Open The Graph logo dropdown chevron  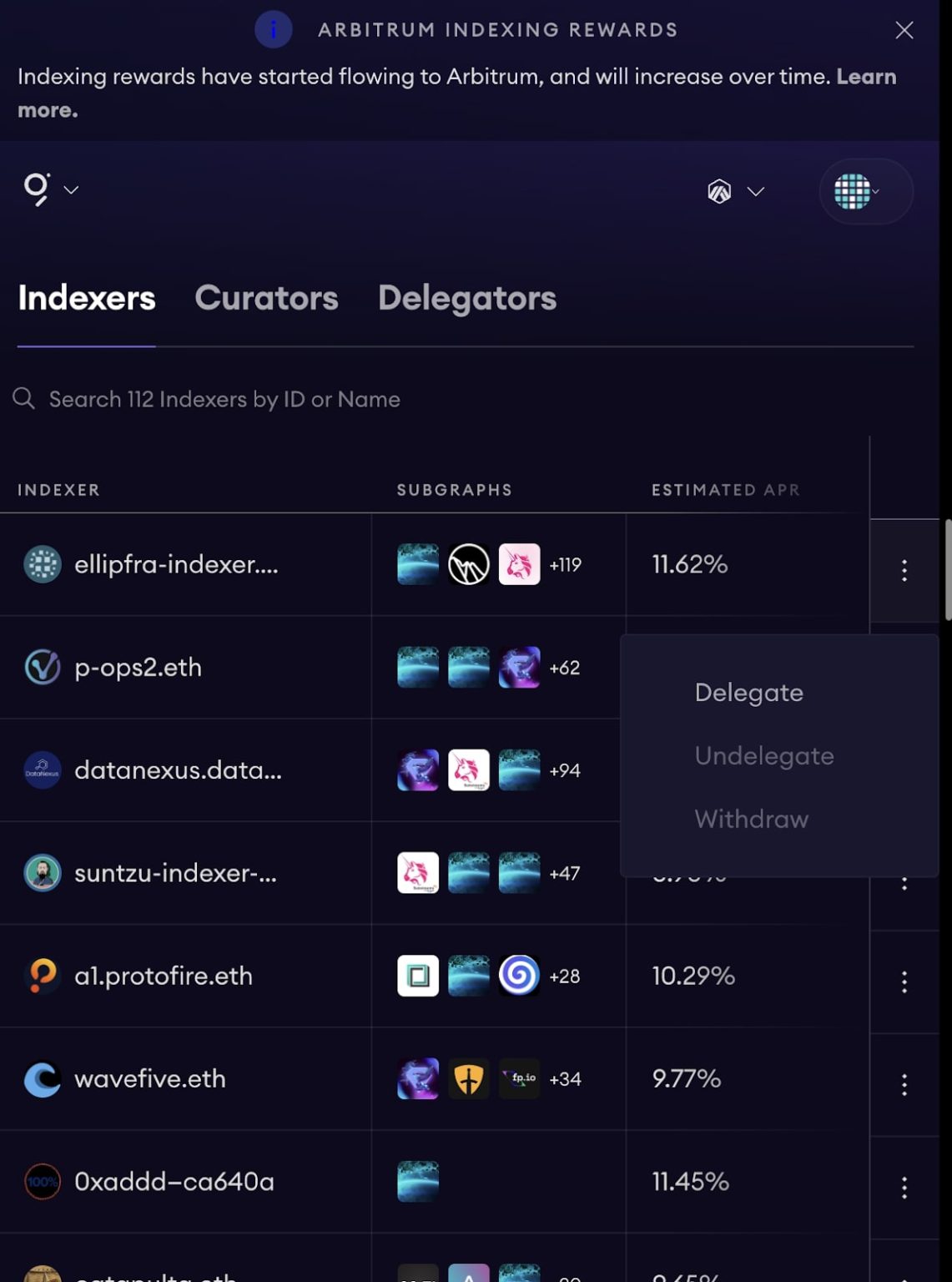(x=72, y=191)
